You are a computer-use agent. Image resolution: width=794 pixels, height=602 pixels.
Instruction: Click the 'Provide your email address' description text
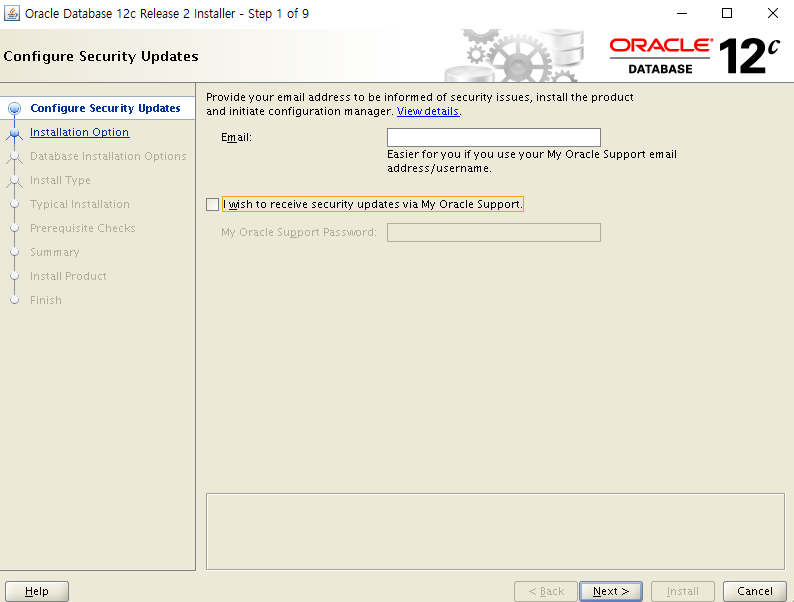pos(420,104)
